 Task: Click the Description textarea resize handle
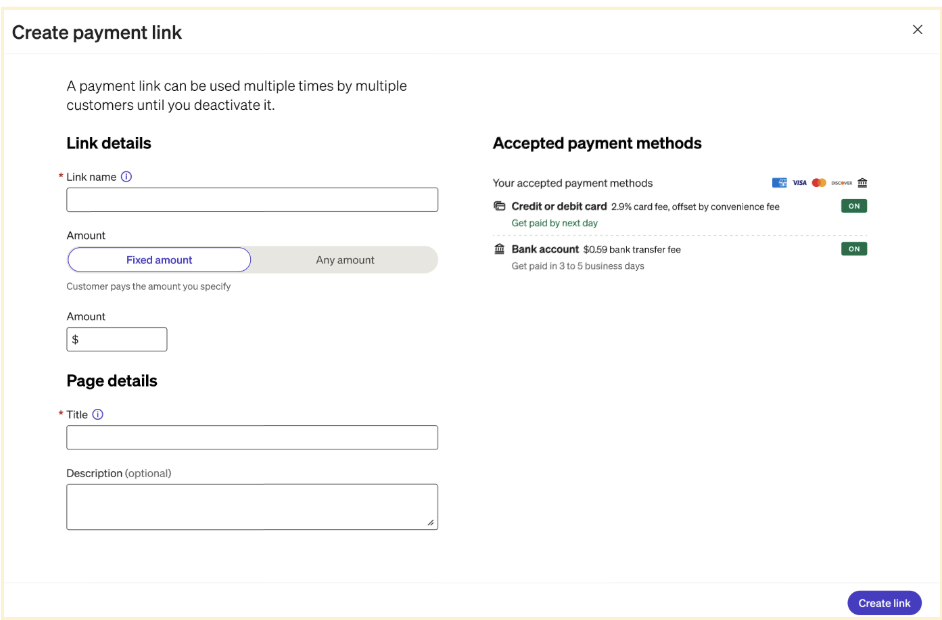(431, 523)
